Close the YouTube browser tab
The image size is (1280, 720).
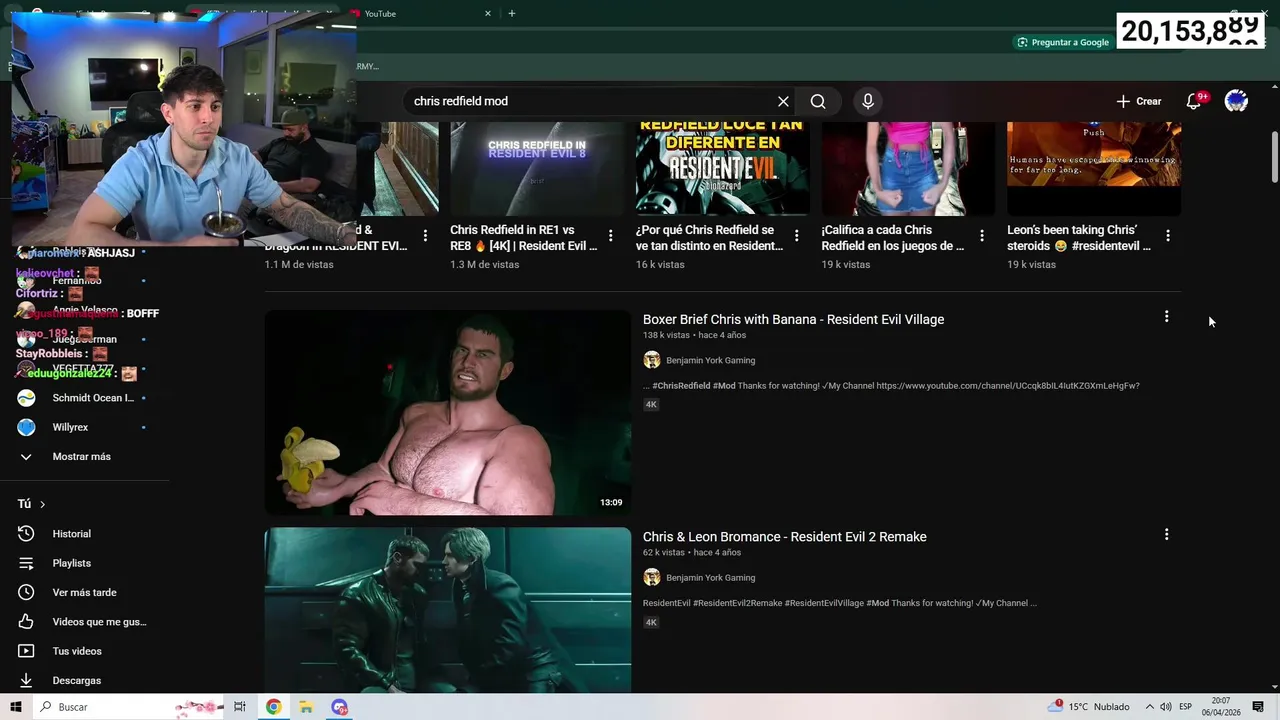[x=488, y=14]
